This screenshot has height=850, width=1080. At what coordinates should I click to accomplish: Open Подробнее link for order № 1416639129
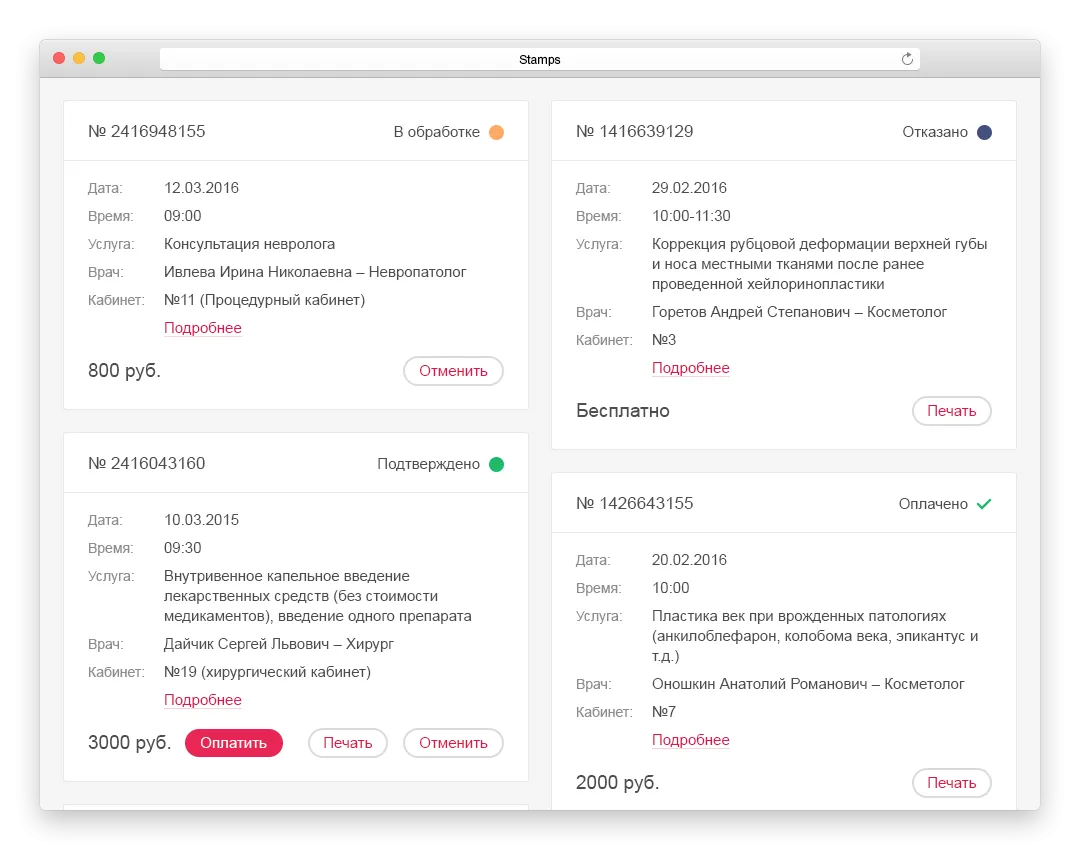tap(690, 368)
